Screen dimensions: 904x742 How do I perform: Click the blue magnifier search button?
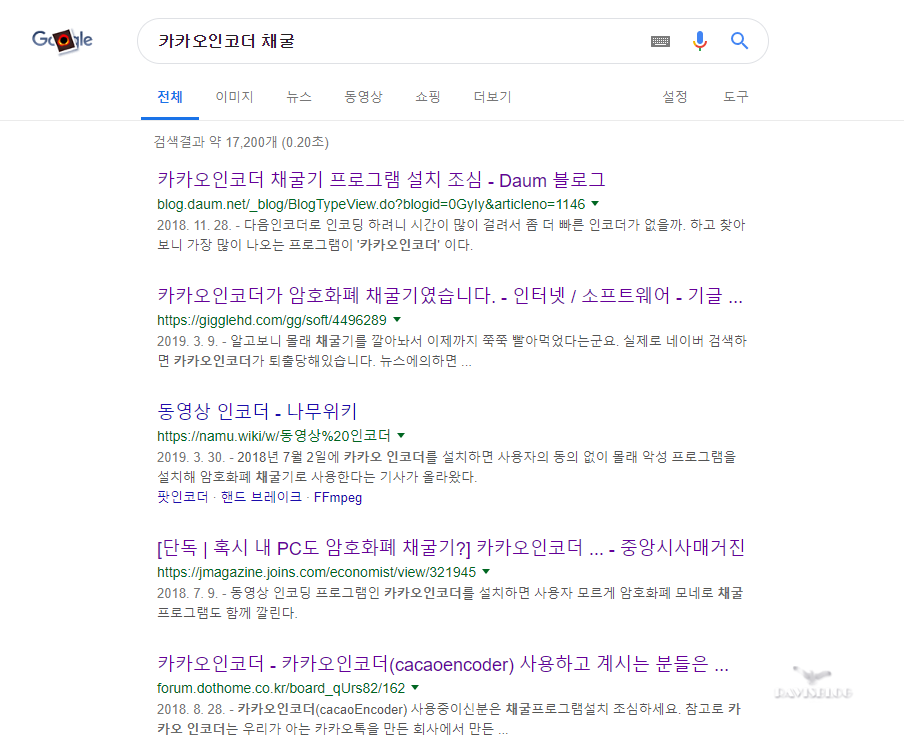(x=739, y=41)
